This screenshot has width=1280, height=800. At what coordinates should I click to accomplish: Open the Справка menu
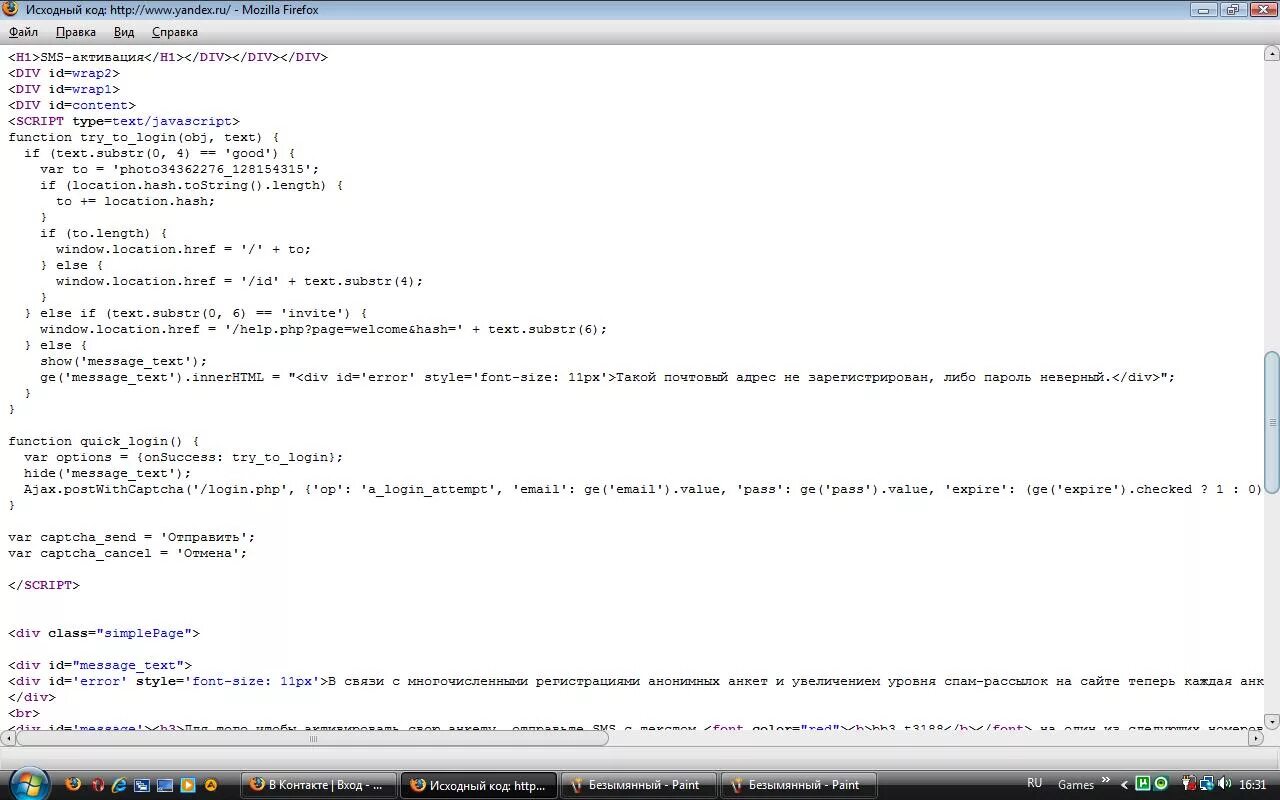pos(175,32)
